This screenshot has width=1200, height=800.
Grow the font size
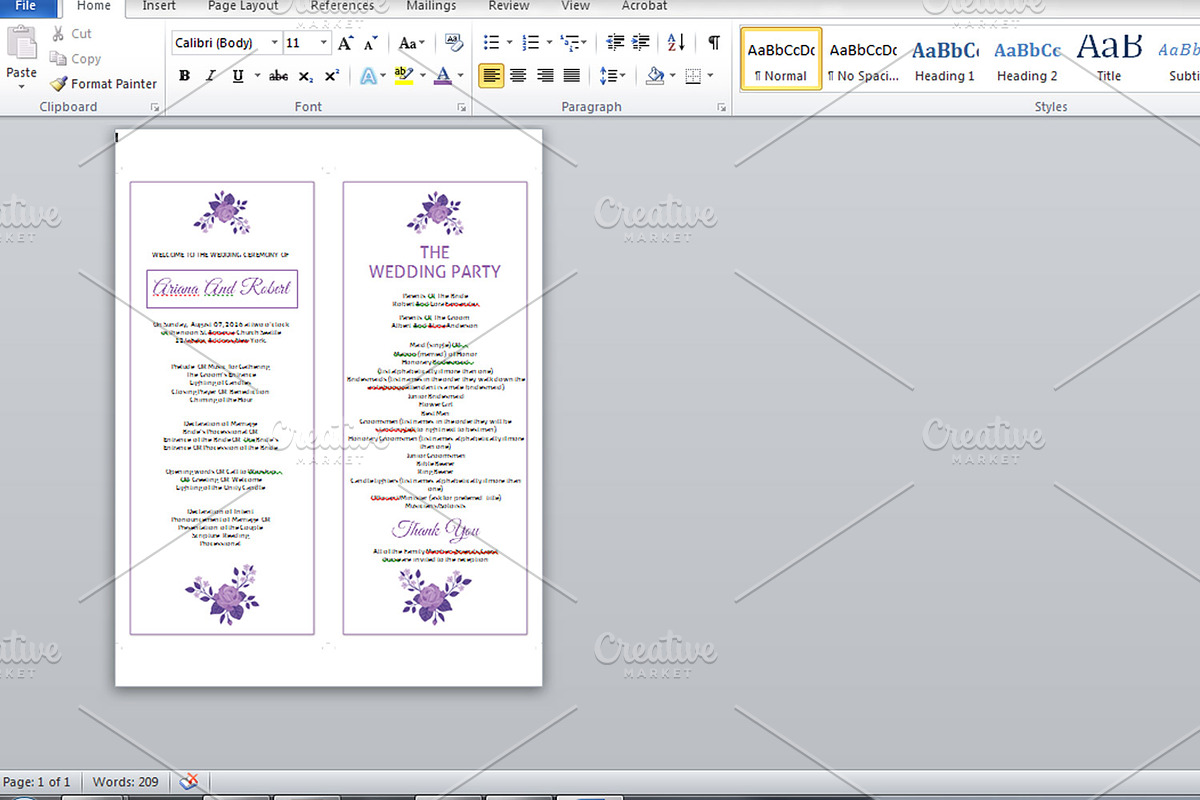345,43
